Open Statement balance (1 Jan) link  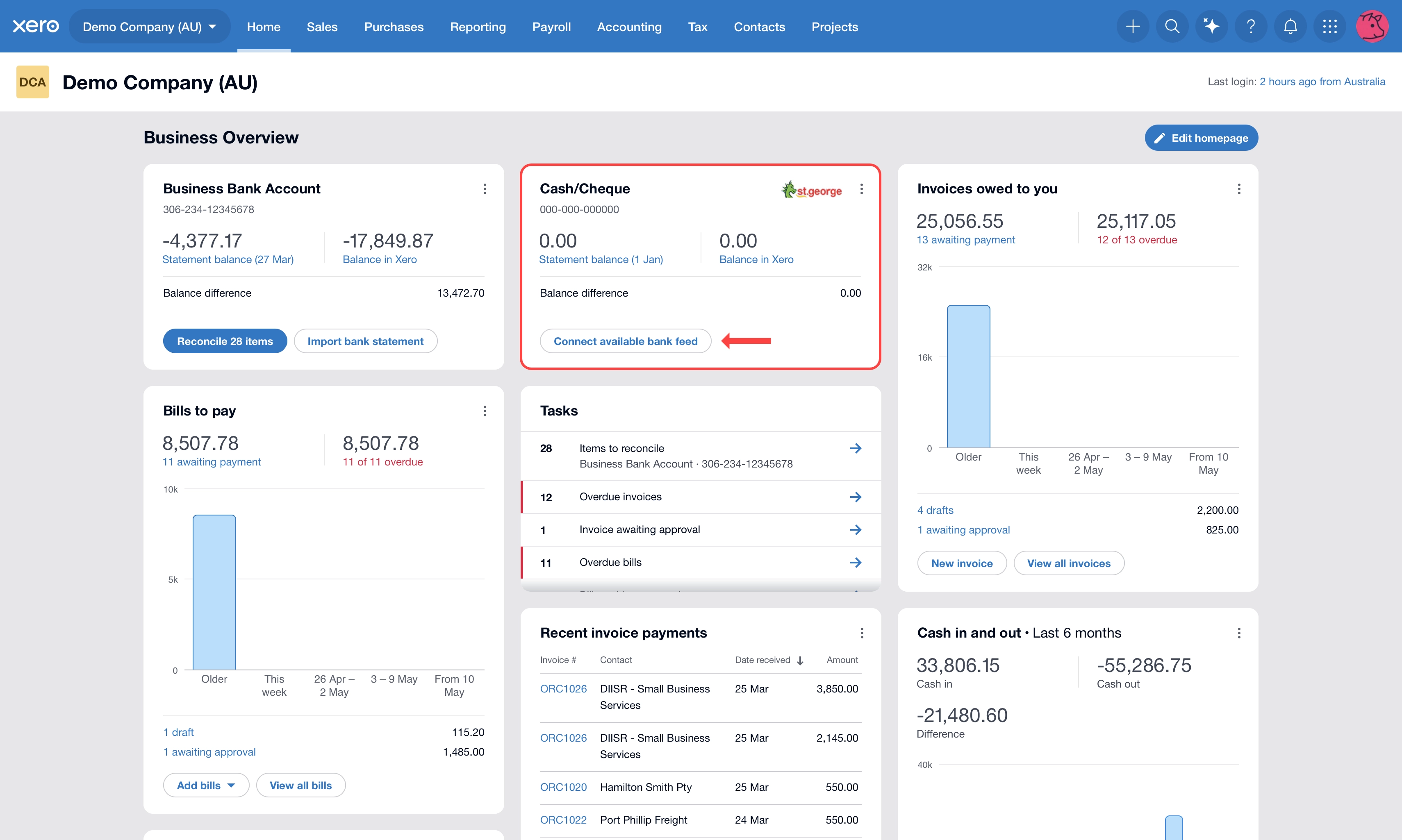pyautogui.click(x=601, y=260)
